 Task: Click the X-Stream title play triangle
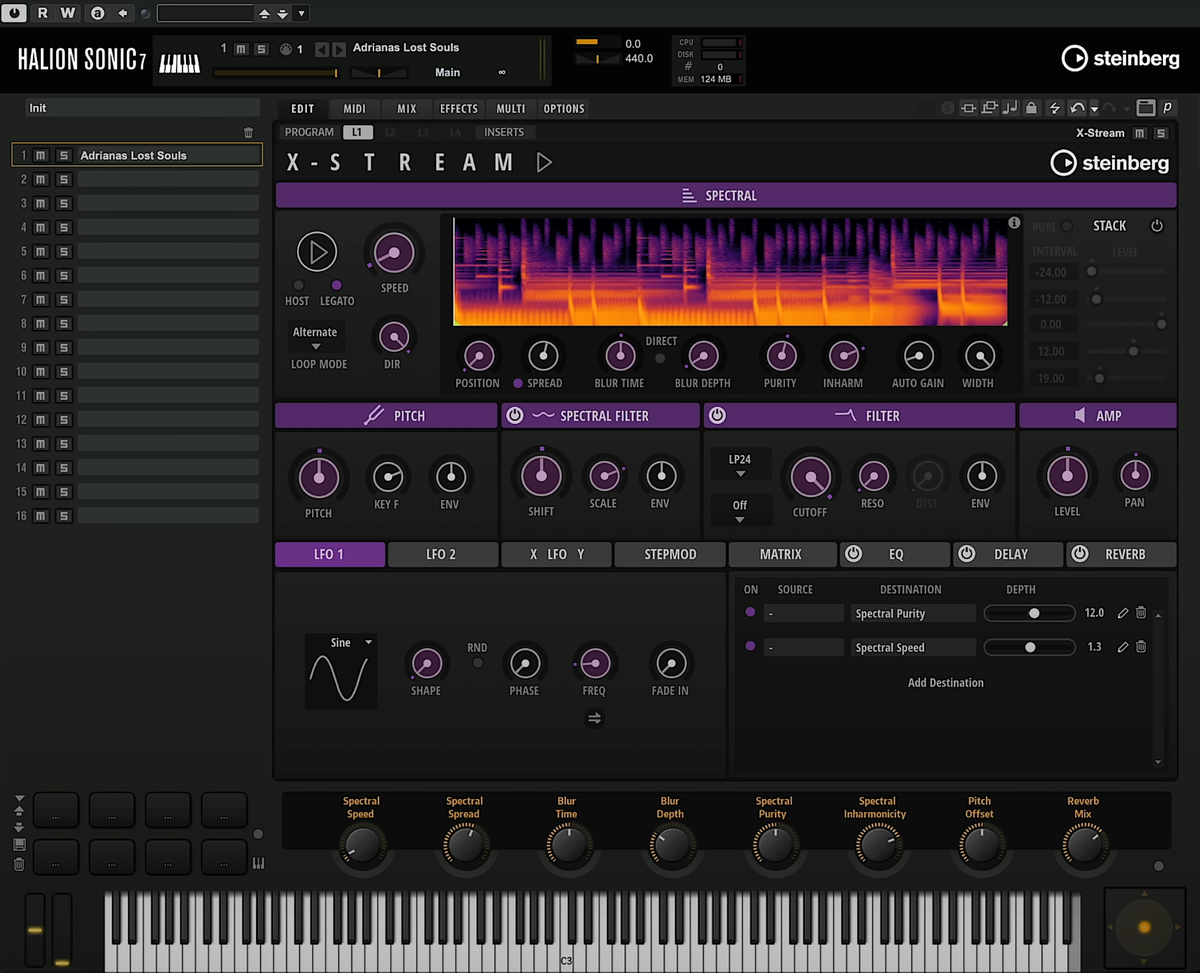tap(544, 162)
